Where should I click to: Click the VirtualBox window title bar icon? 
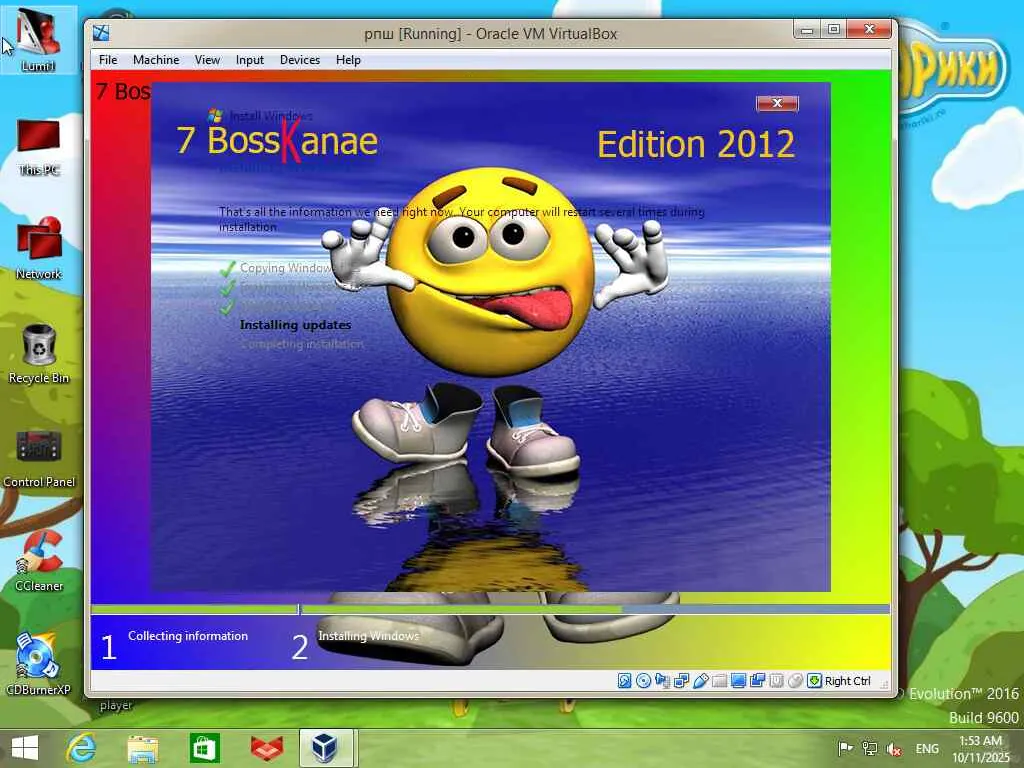[101, 33]
